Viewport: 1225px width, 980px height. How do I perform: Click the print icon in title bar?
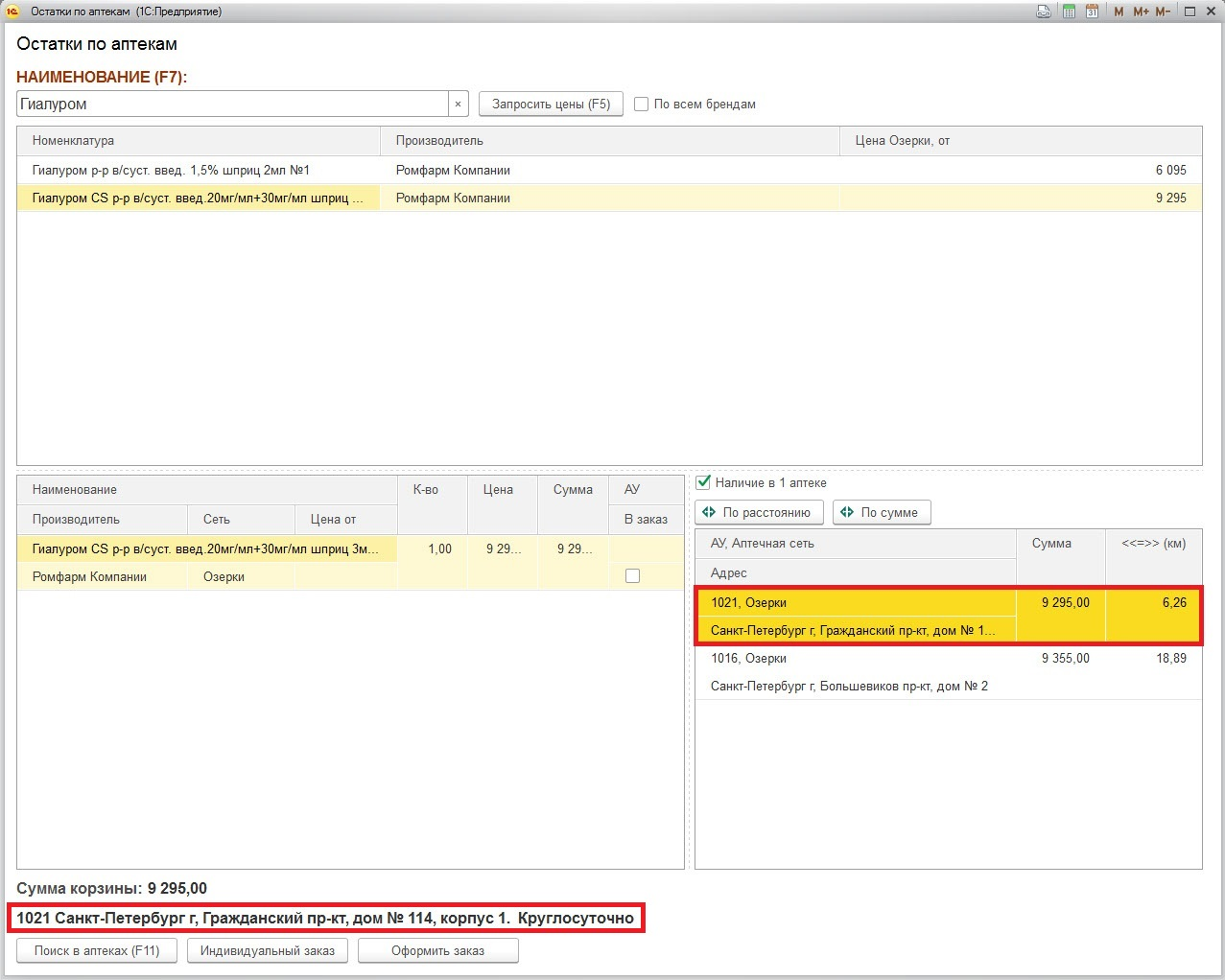click(1044, 12)
